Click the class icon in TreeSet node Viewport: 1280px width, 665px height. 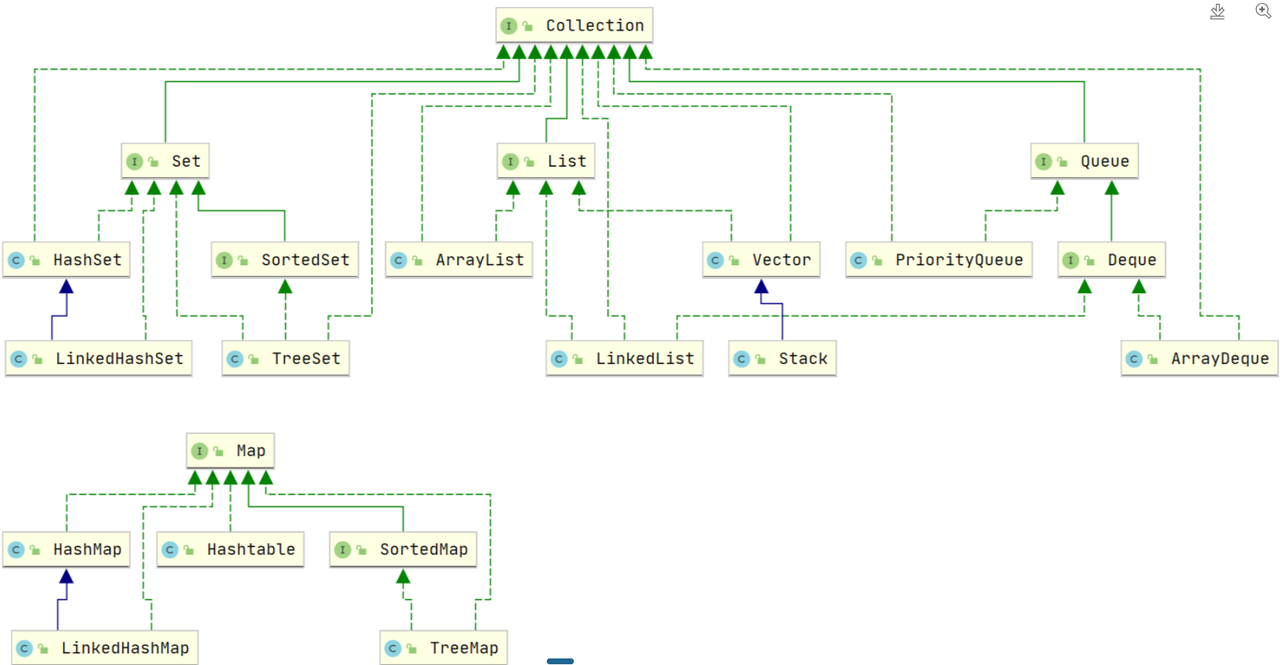pos(235,359)
